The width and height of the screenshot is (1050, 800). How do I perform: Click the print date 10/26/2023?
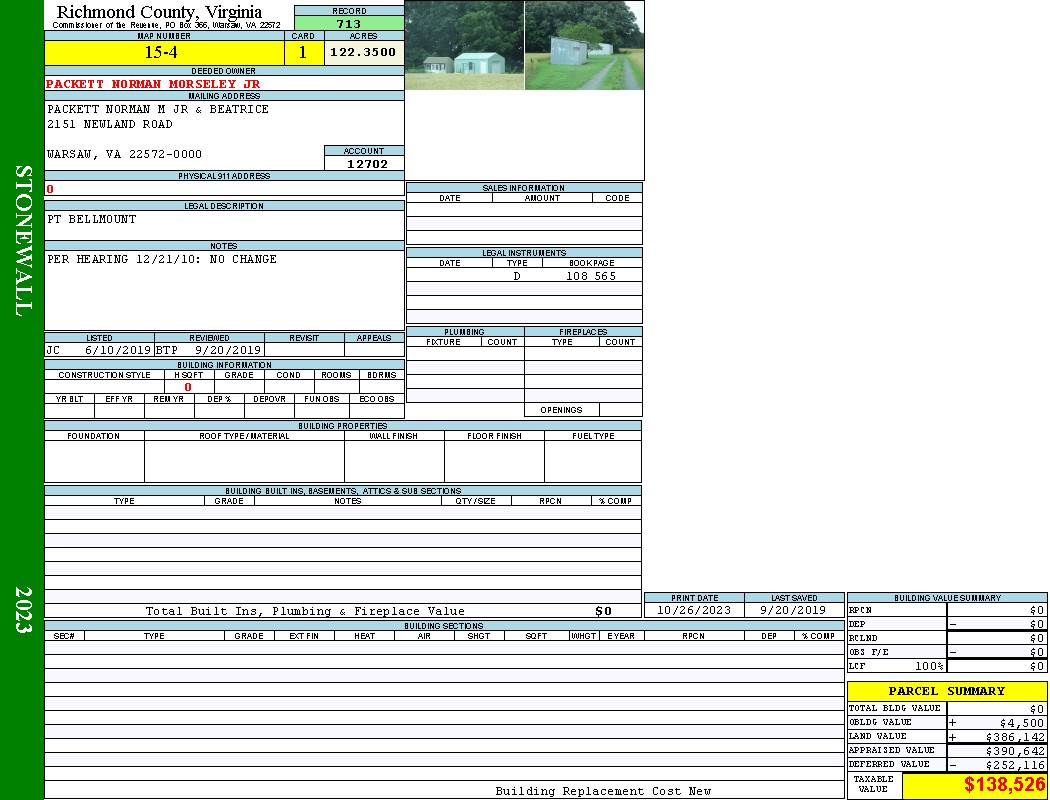[693, 610]
